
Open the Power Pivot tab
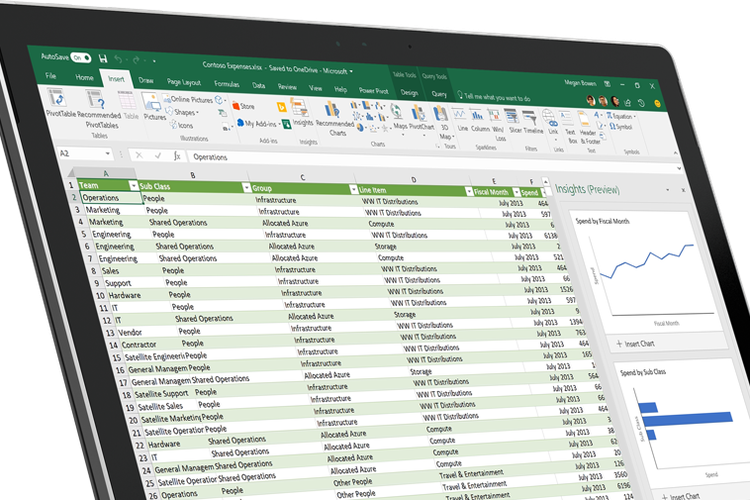coord(374,91)
